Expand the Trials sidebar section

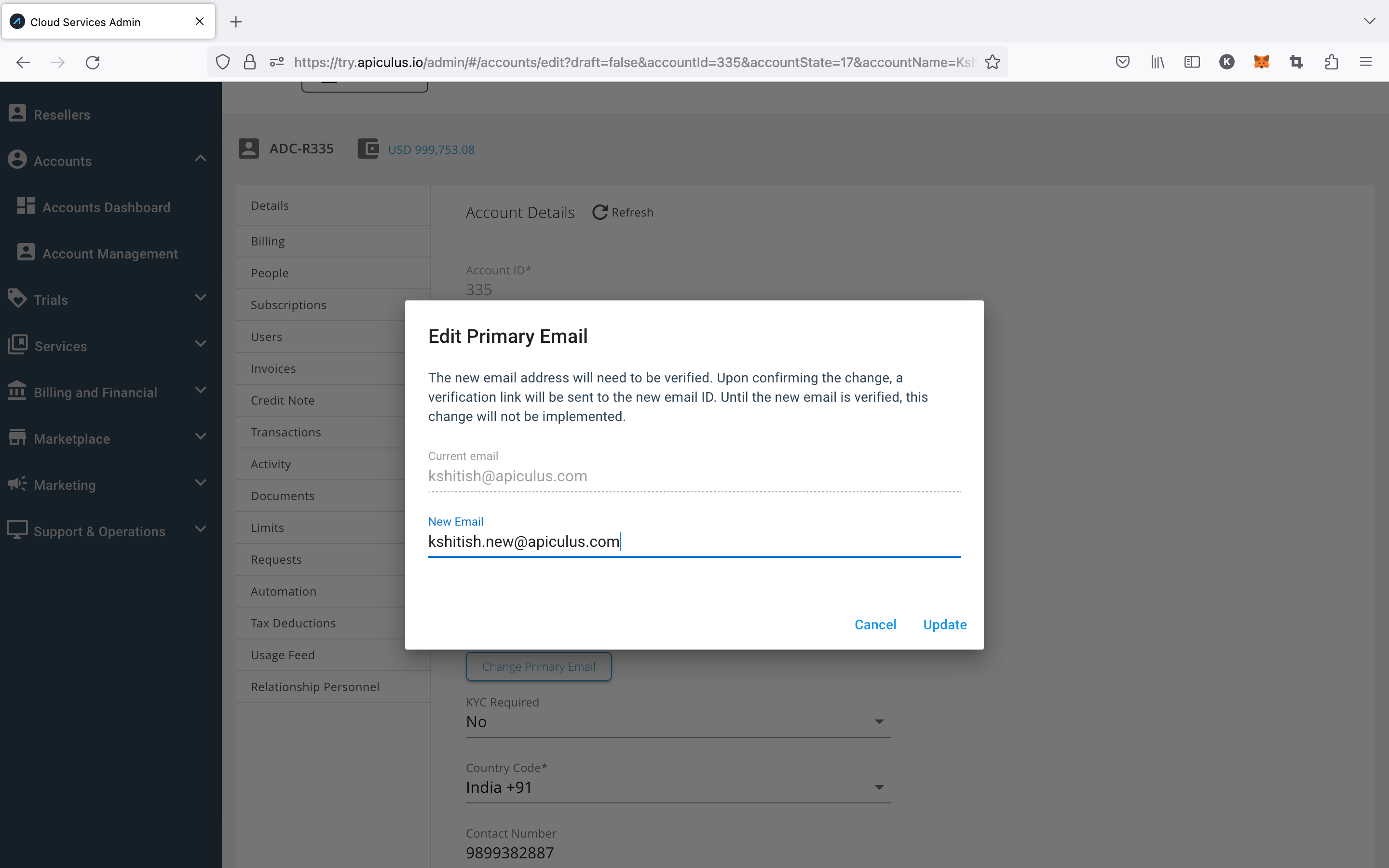(x=200, y=298)
